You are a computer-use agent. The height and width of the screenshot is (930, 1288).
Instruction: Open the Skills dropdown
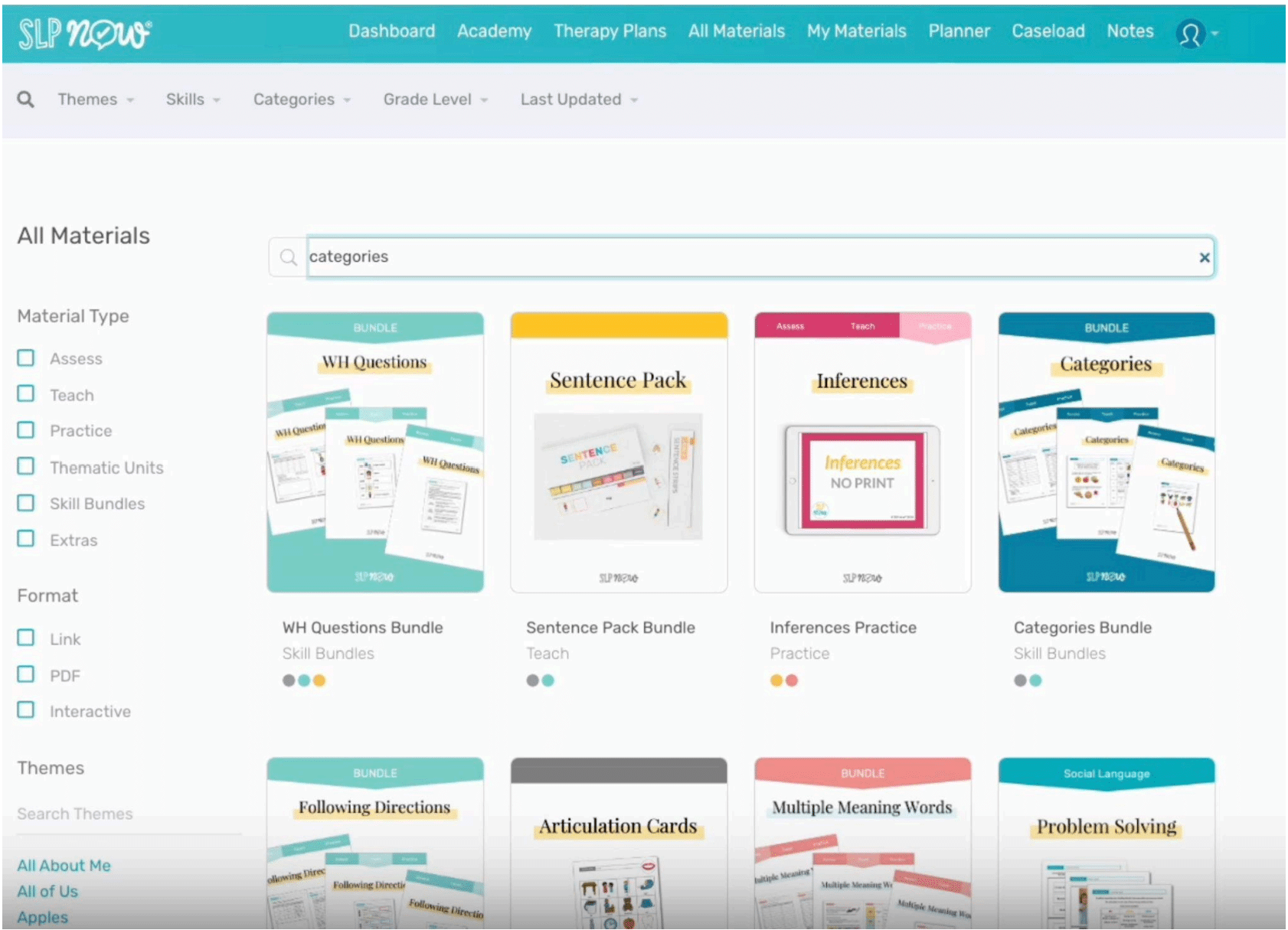click(x=193, y=100)
